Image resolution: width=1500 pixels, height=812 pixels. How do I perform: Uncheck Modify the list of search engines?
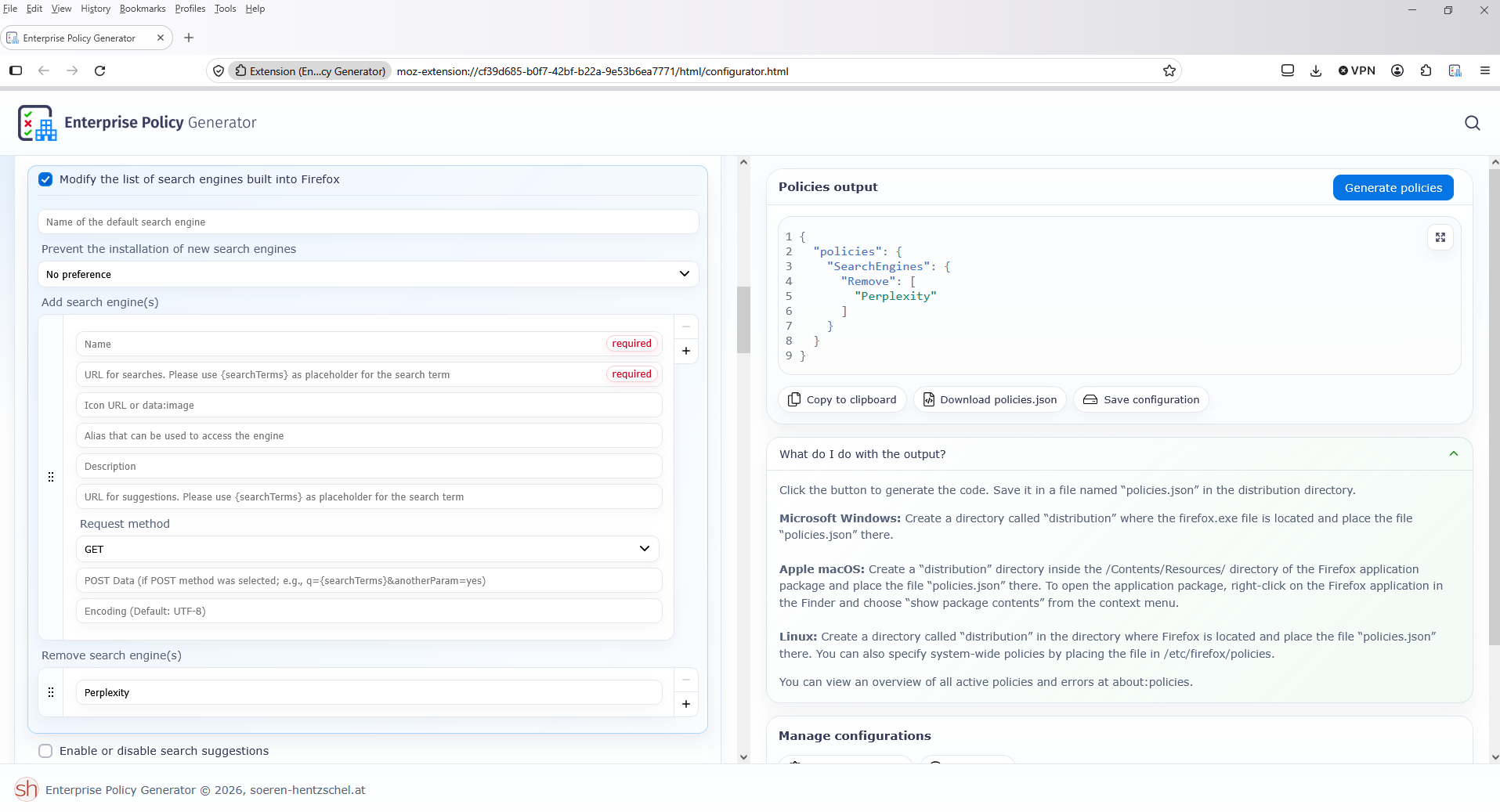pos(45,179)
